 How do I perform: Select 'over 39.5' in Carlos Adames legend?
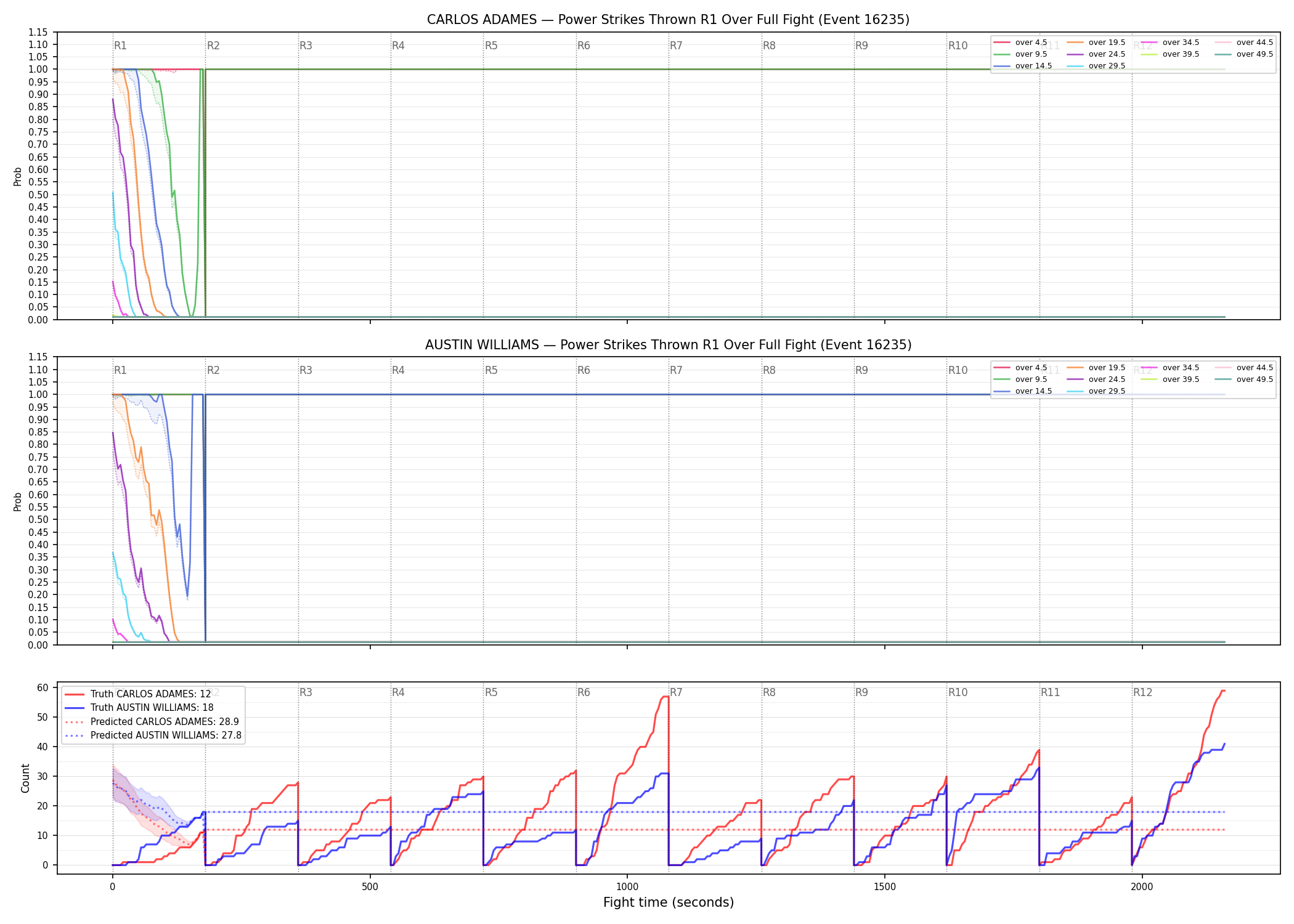1170,54
